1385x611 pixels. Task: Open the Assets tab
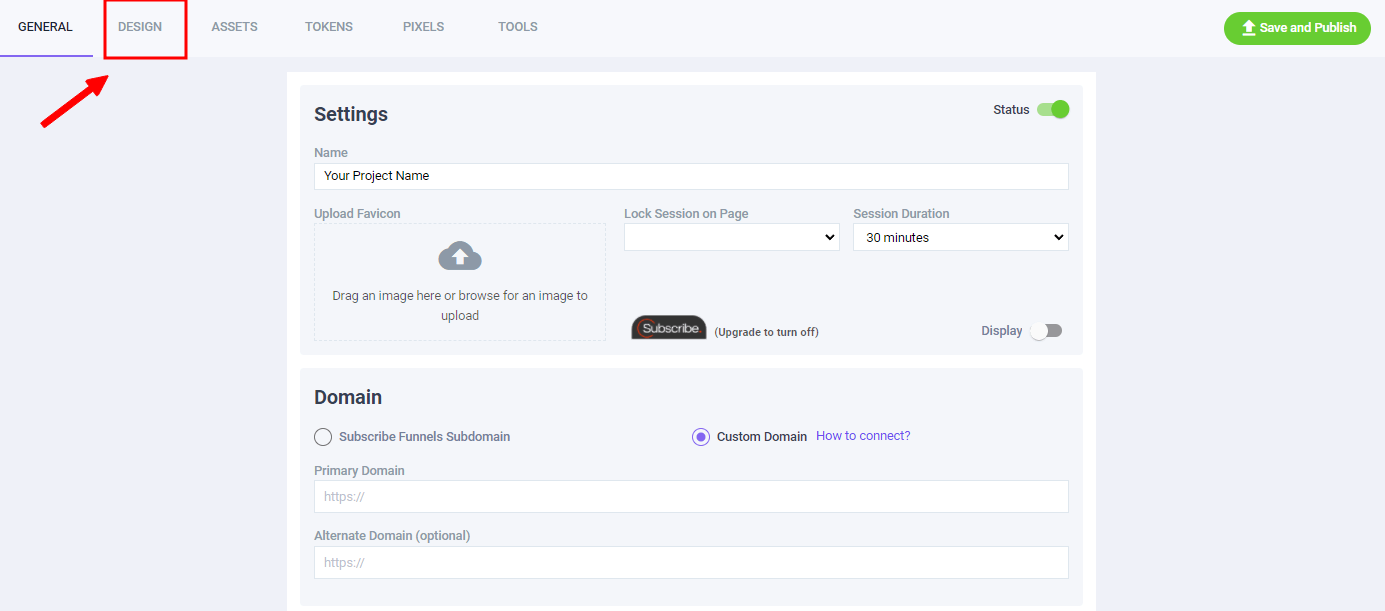tap(234, 27)
